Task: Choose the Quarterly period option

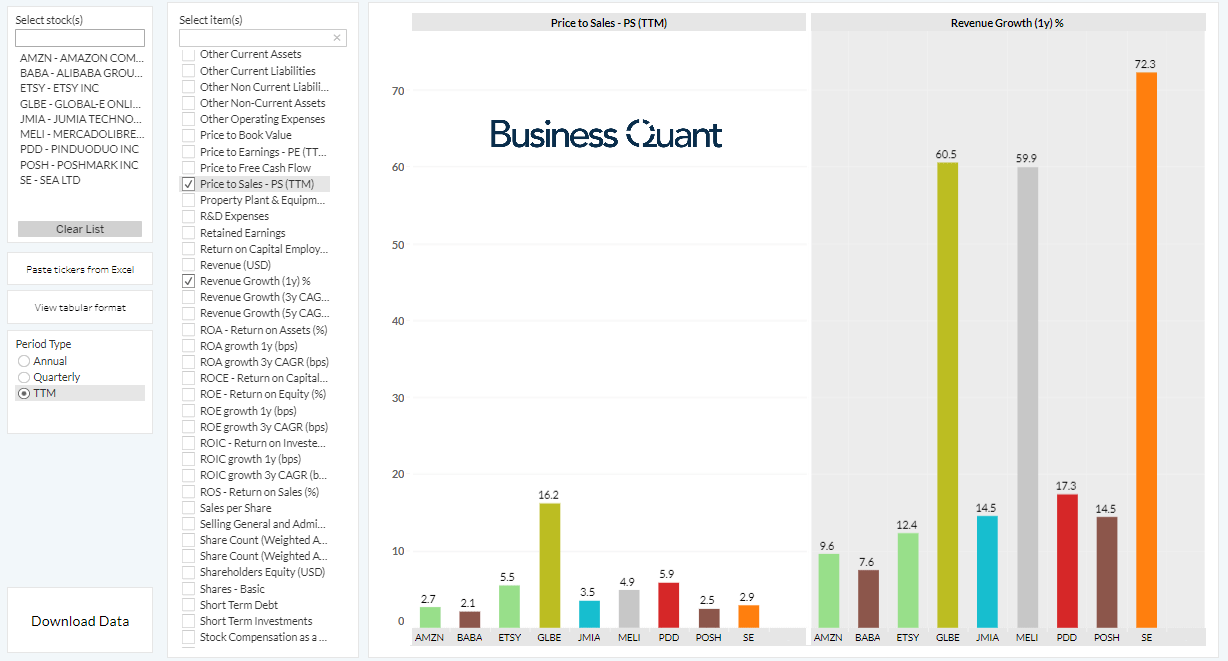Action: 24,377
